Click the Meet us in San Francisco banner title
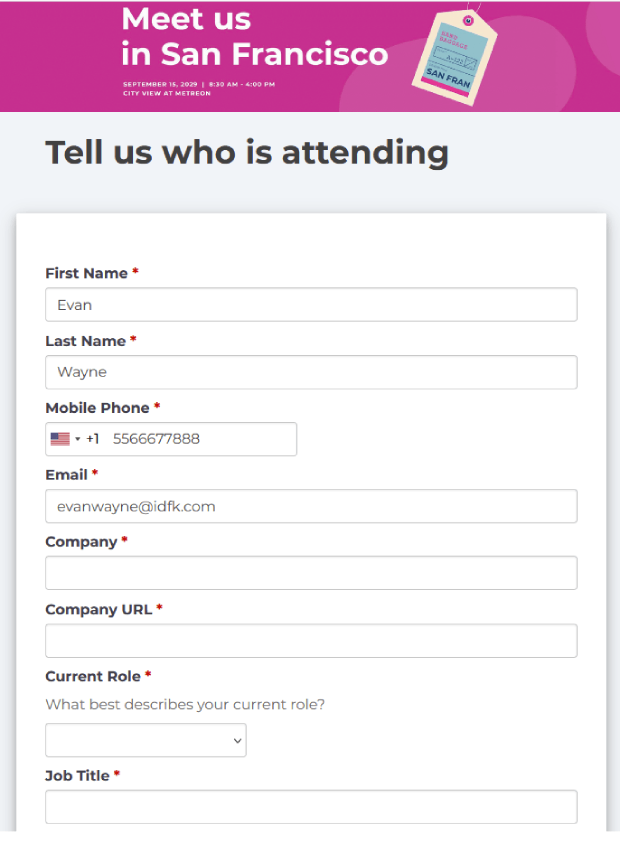This screenshot has width=620, height=855. pyautogui.click(x=255, y=37)
